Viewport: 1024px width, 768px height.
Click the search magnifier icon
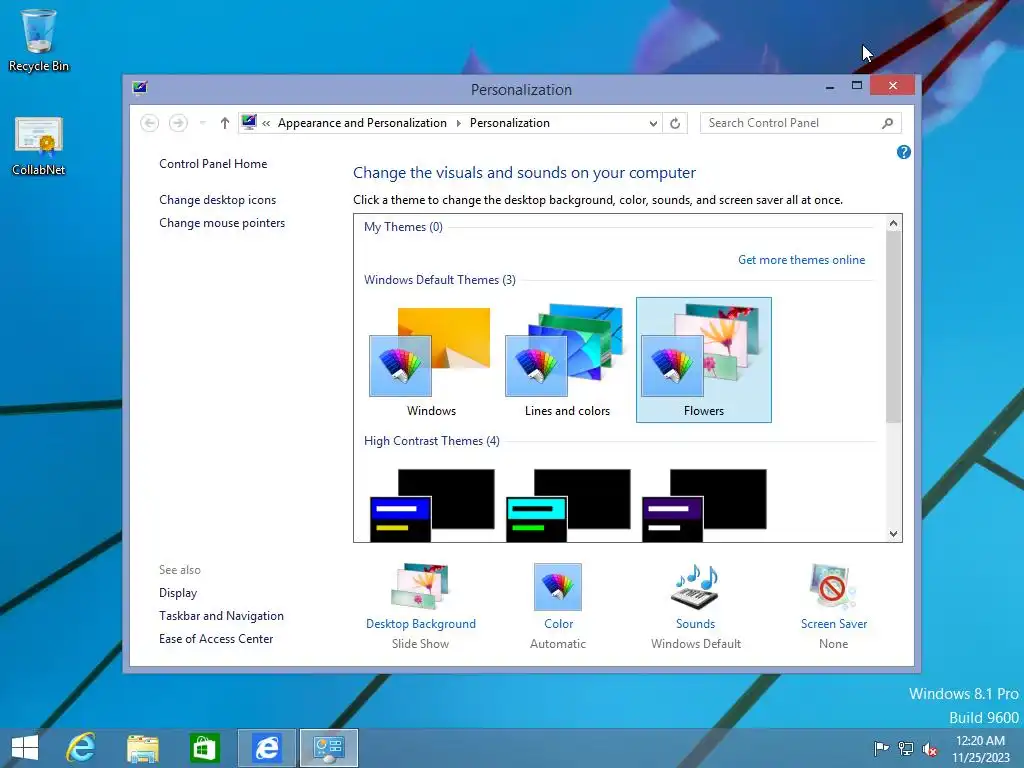click(x=888, y=123)
